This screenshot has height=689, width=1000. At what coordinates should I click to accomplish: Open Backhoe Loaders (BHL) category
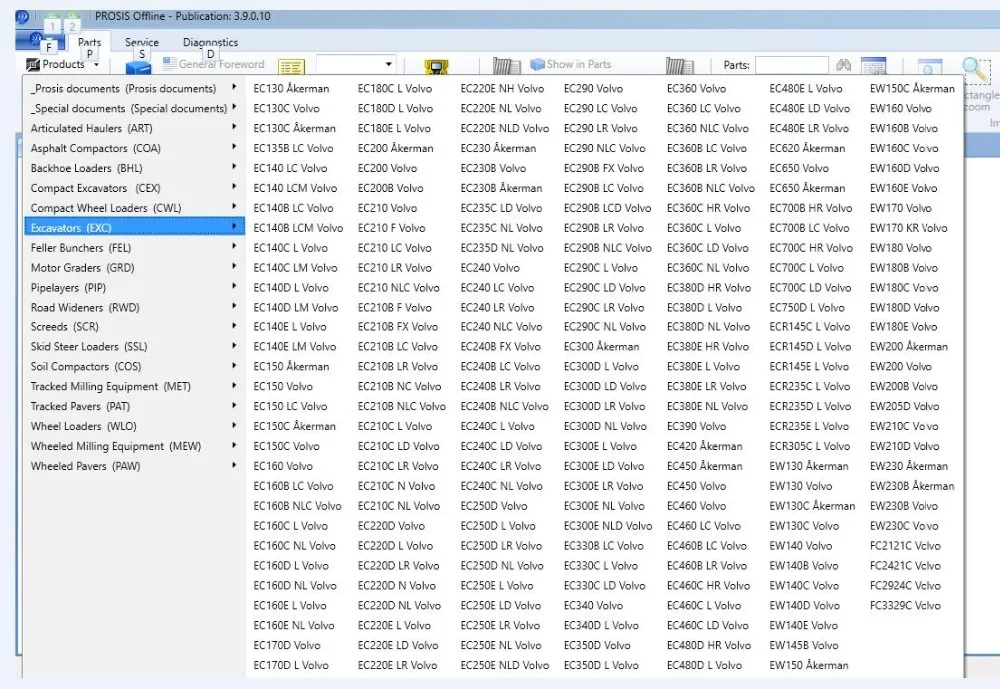click(x=135, y=168)
